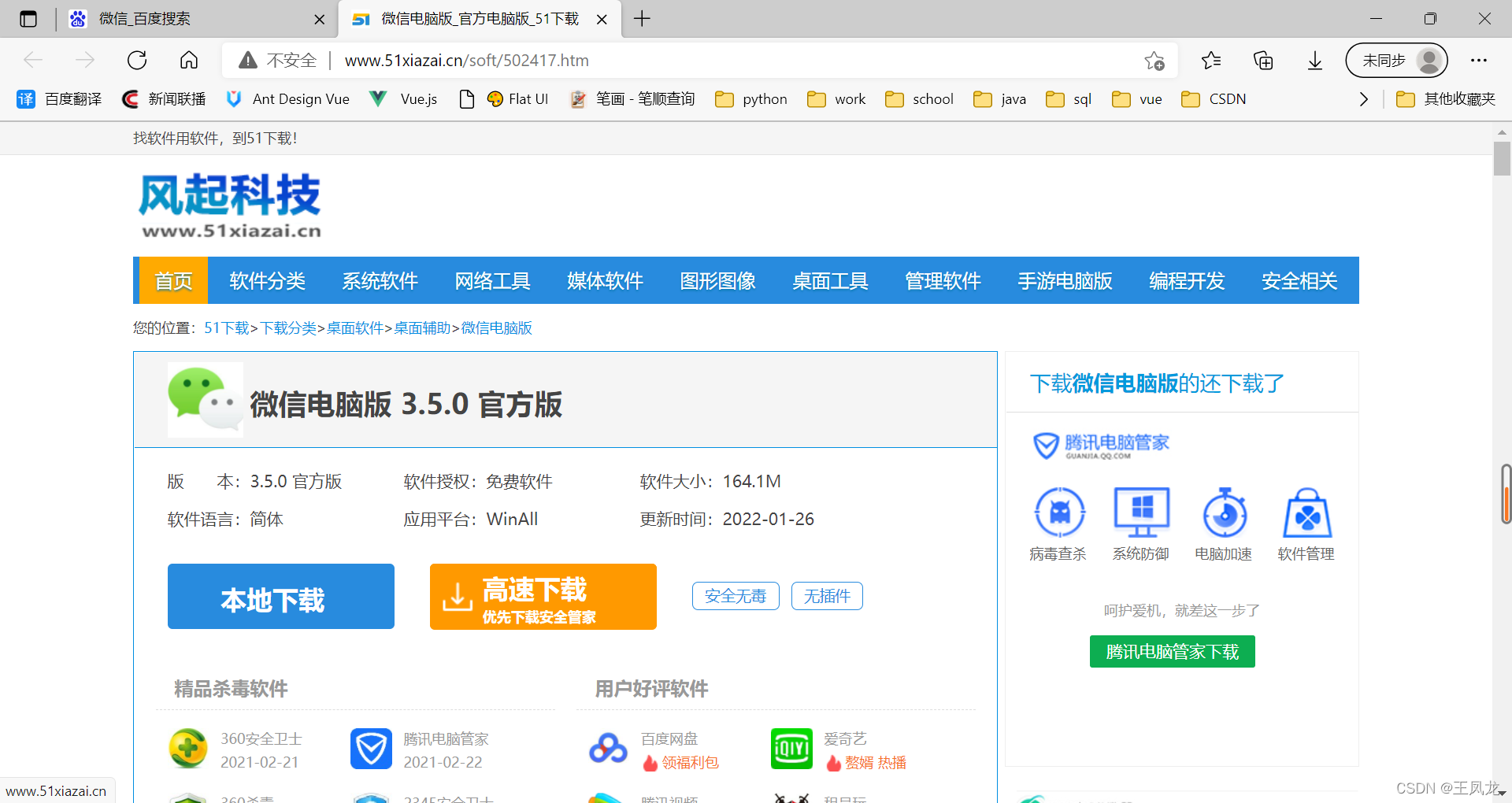Switch to the 微信_百度搜索 tab
Screen dimensions: 1512x803
(197, 19)
